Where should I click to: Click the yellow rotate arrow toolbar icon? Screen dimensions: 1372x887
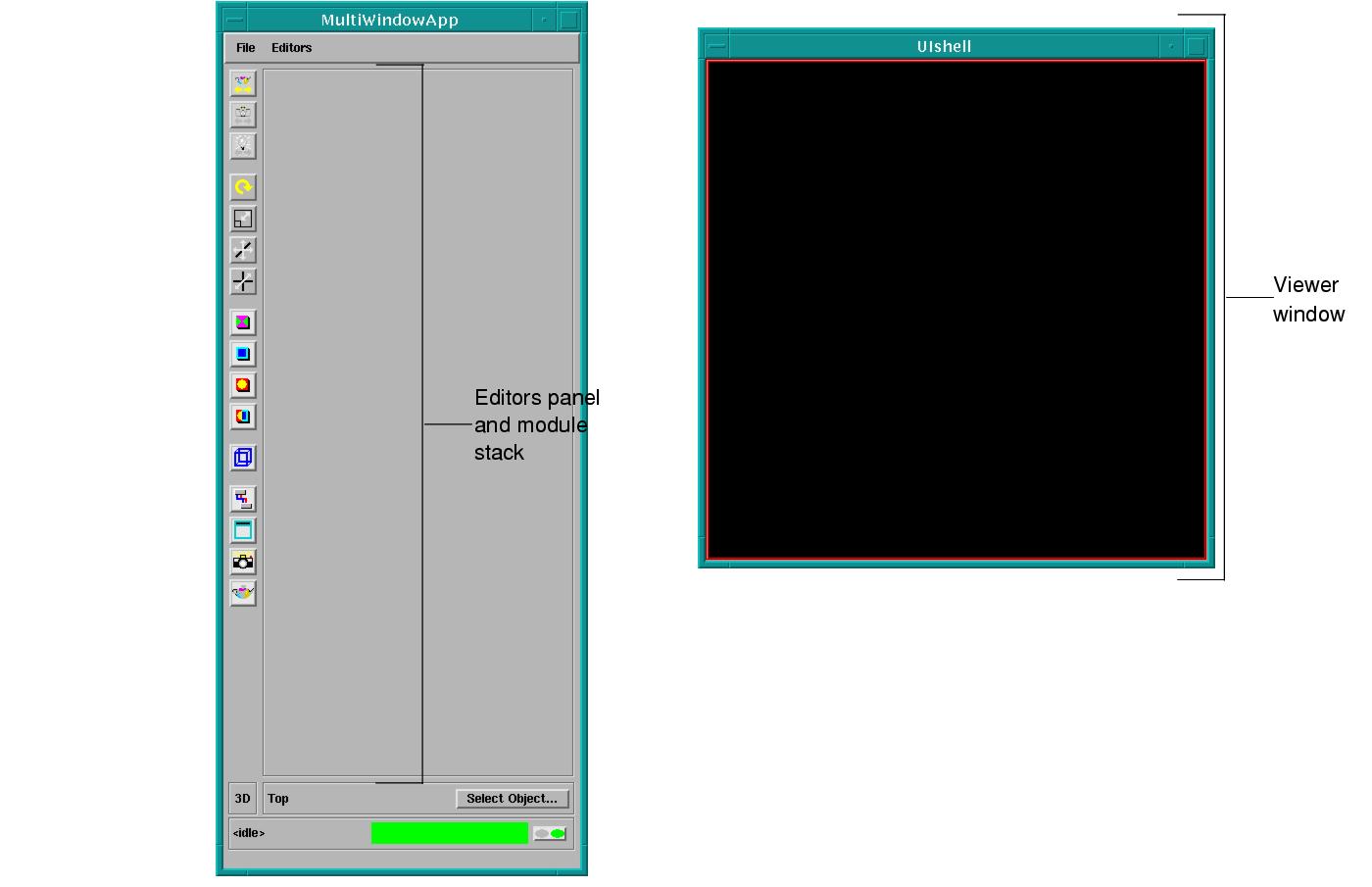(243, 187)
